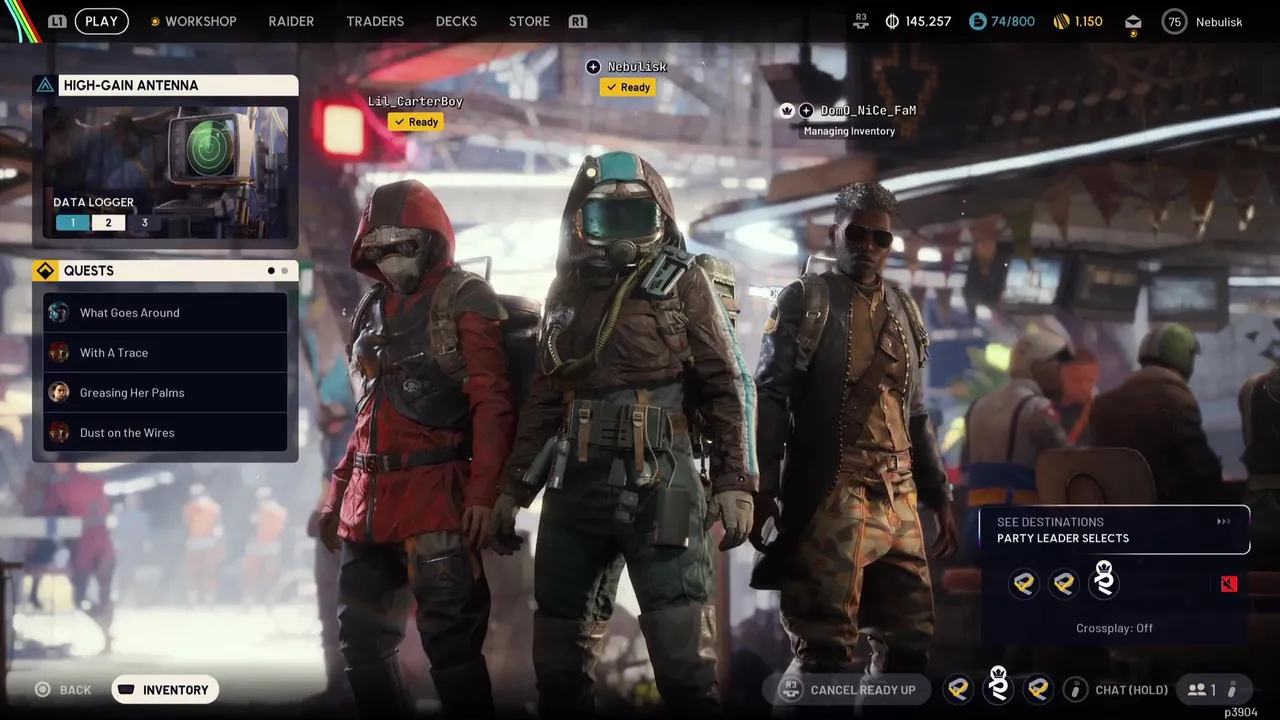Viewport: 1280px width, 720px height.
Task: Click the R3 stick icon in top bar
Action: click(862, 20)
